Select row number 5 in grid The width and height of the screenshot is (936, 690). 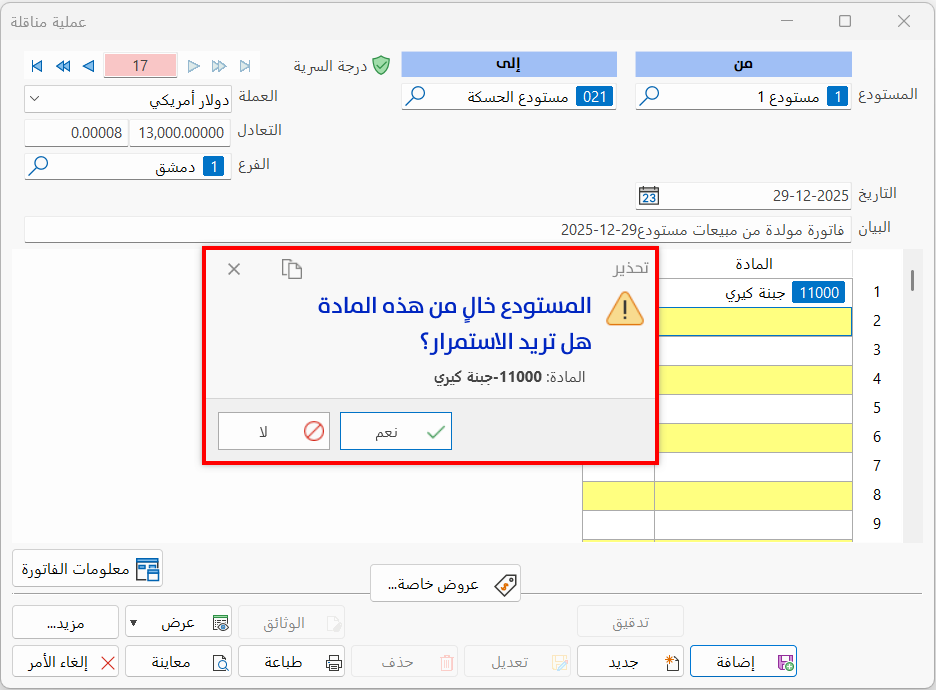click(876, 408)
